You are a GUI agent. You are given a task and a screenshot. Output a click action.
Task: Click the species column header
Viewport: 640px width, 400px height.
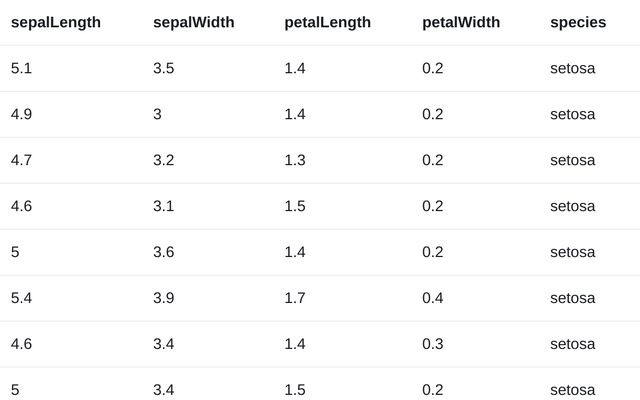(x=578, y=22)
